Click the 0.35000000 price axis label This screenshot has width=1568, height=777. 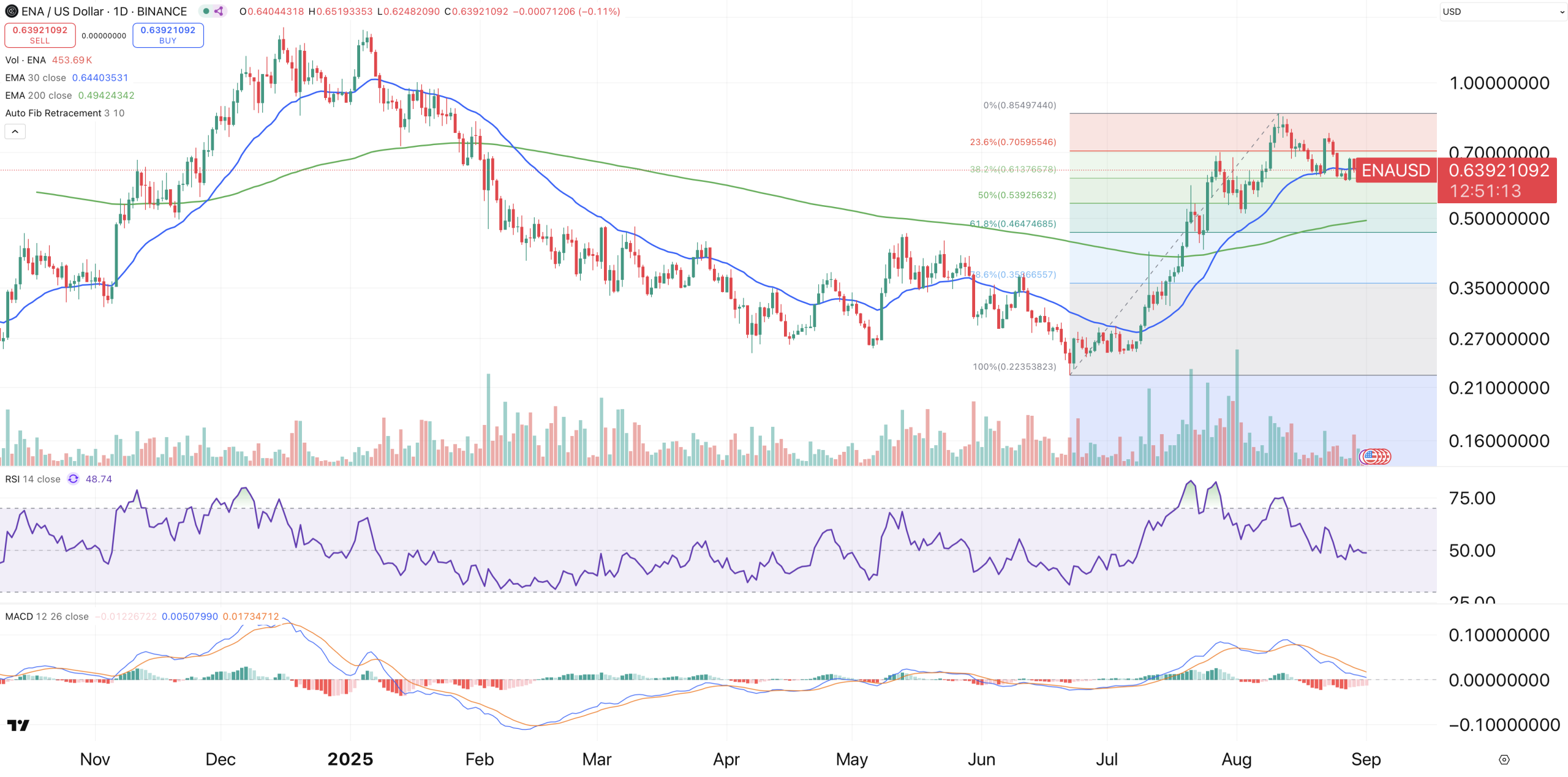click(x=1499, y=288)
